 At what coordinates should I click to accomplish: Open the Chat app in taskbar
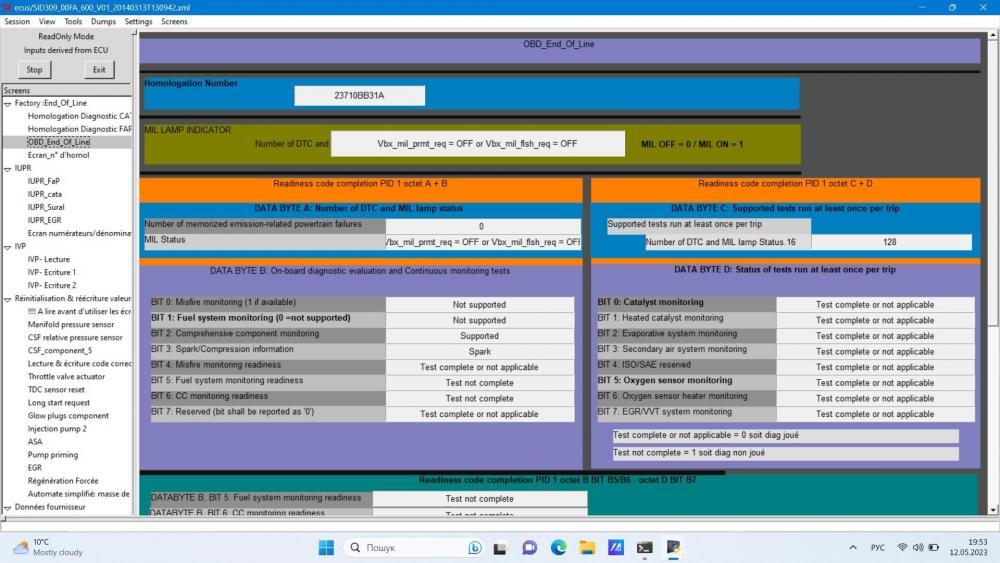point(529,548)
